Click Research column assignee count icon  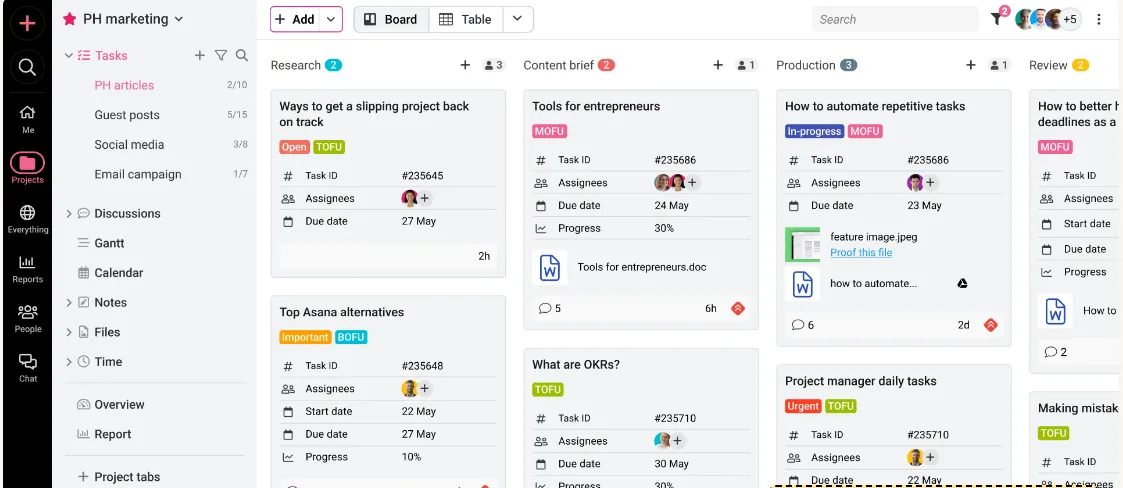494,65
